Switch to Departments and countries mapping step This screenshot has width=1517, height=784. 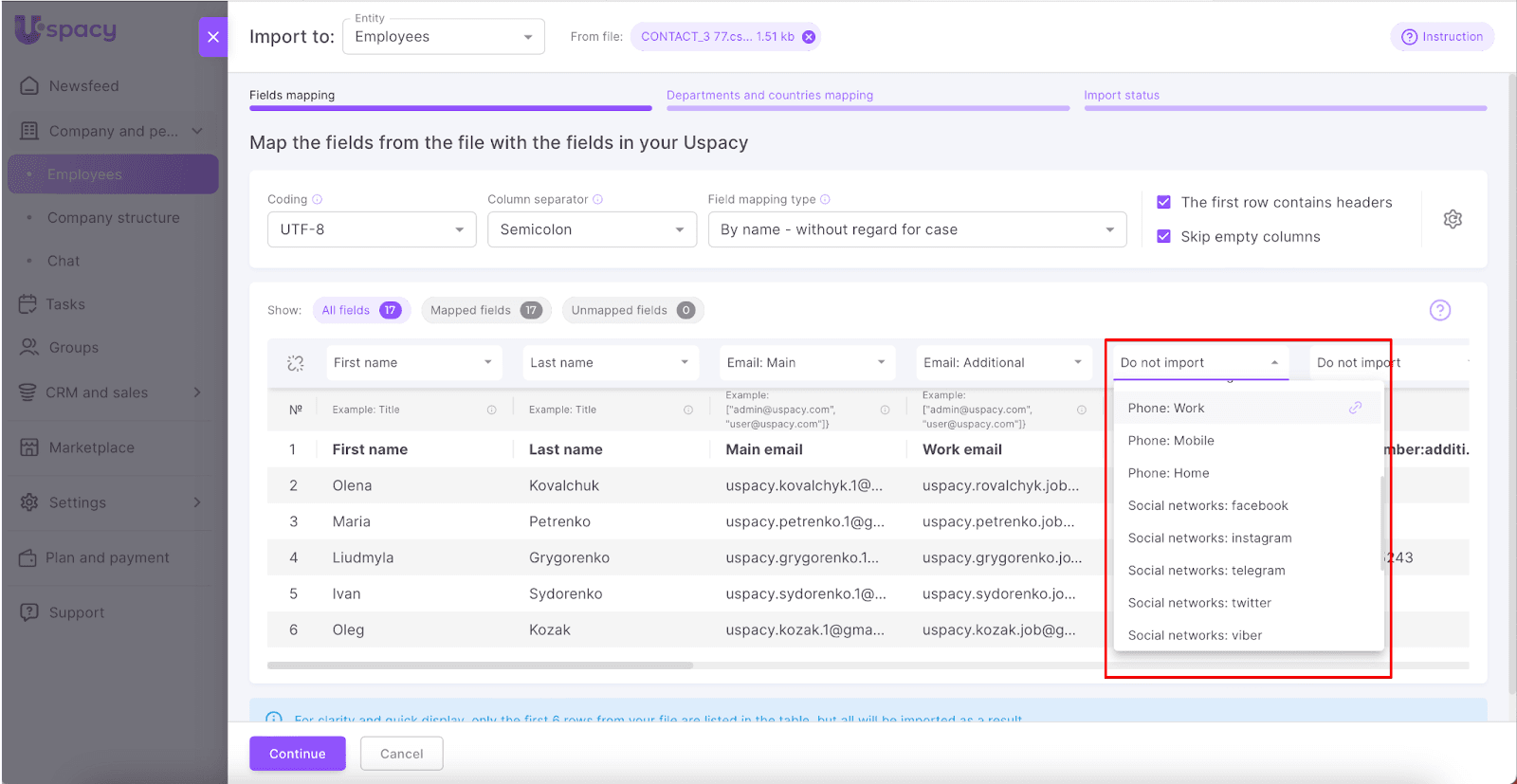click(769, 96)
